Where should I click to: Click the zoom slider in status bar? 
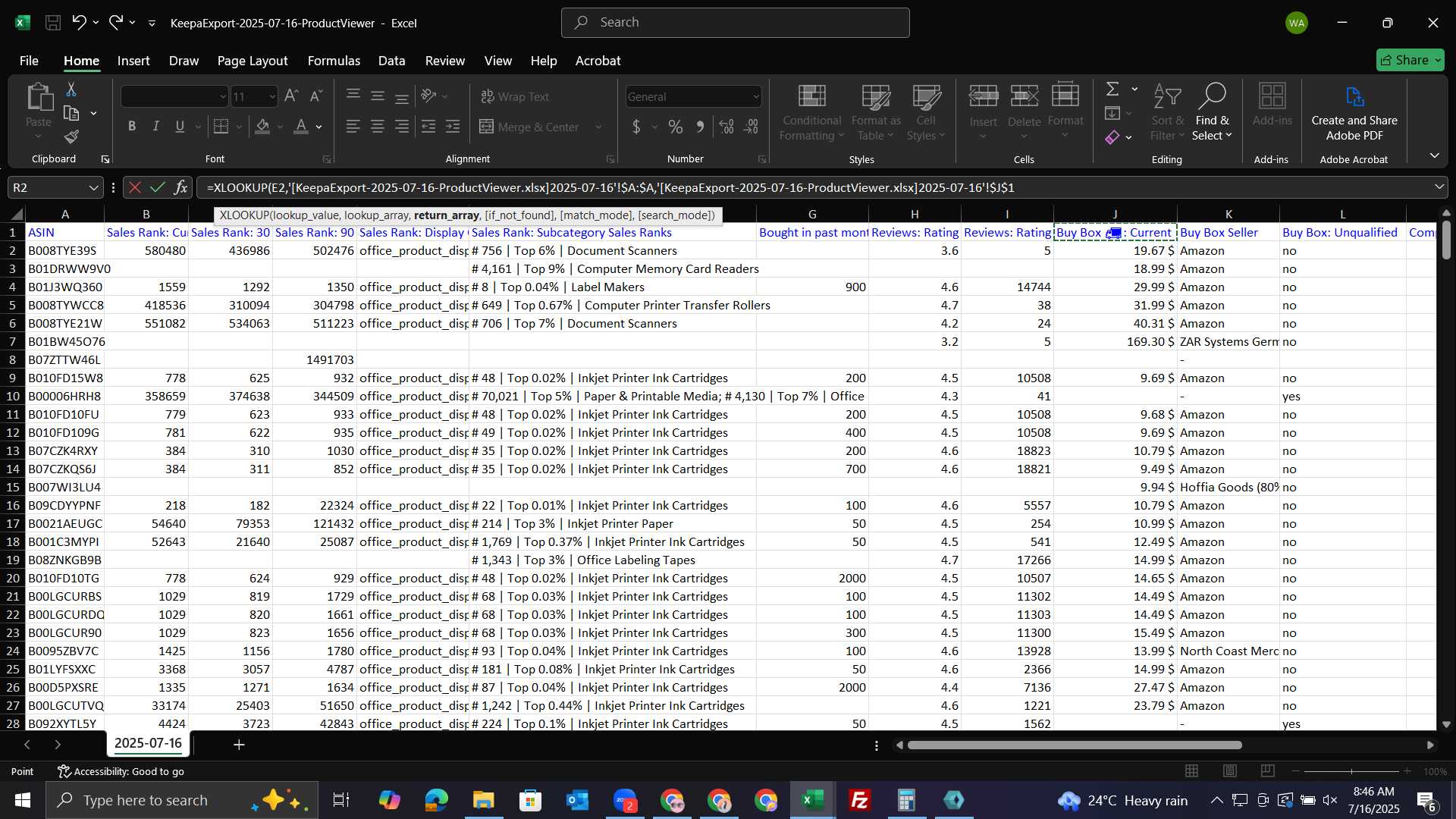click(x=1351, y=771)
